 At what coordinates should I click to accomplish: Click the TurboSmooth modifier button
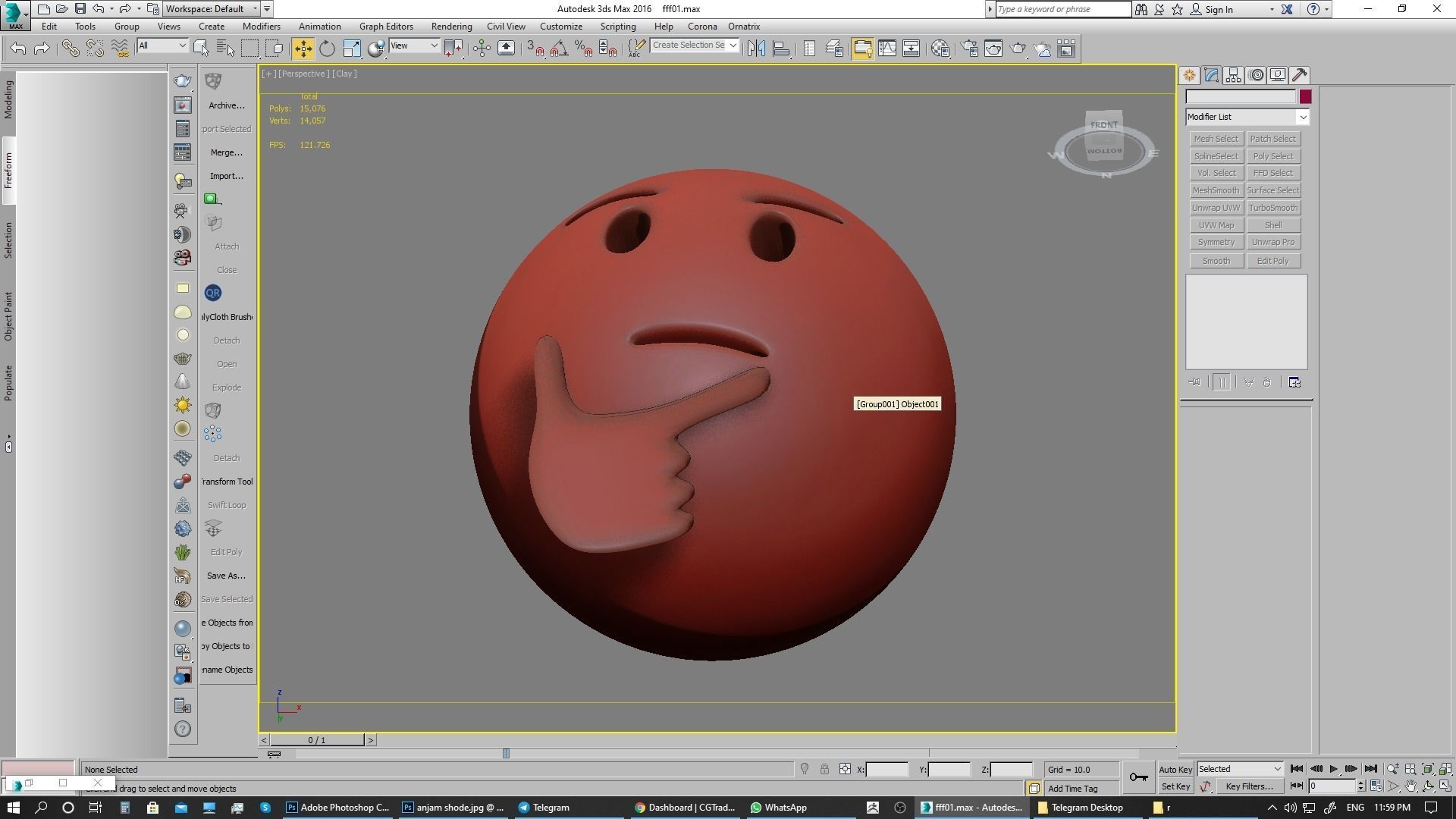(1273, 208)
